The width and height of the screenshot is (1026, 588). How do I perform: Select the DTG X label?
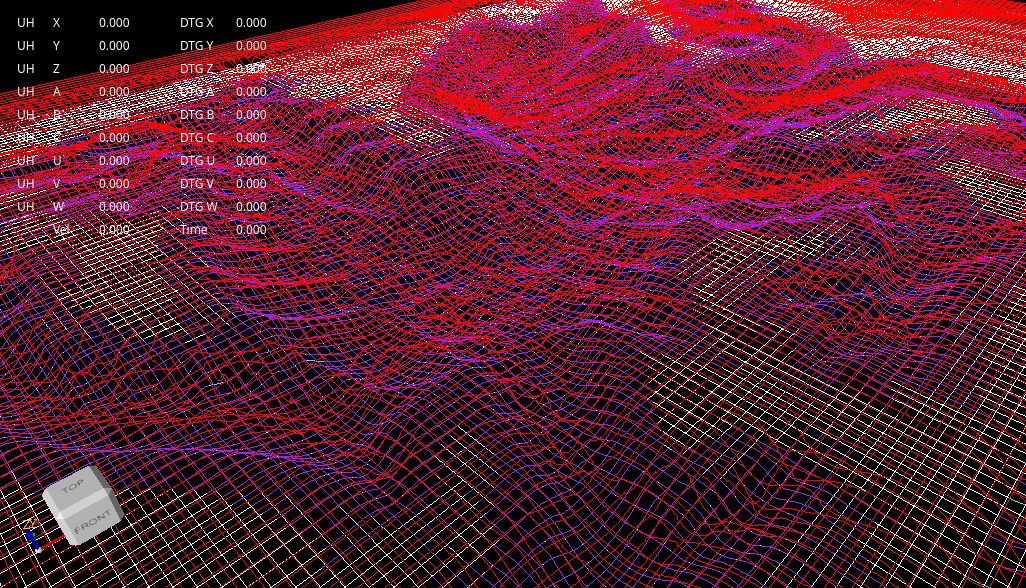click(196, 23)
